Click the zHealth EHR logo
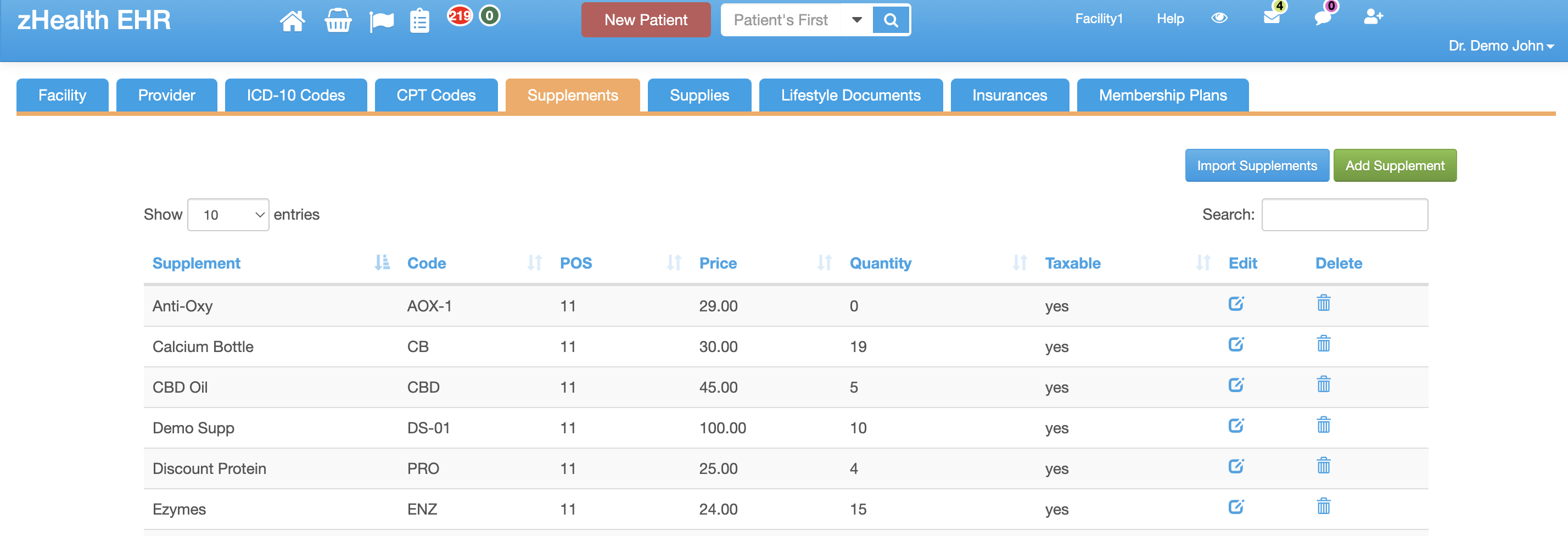This screenshot has width=1568, height=536. 94,20
